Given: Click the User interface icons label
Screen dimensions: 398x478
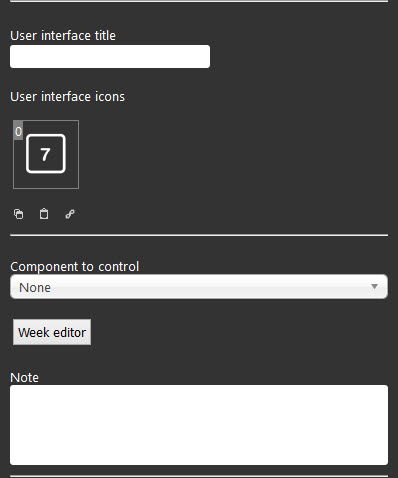Looking at the screenshot, I should 67,97.
